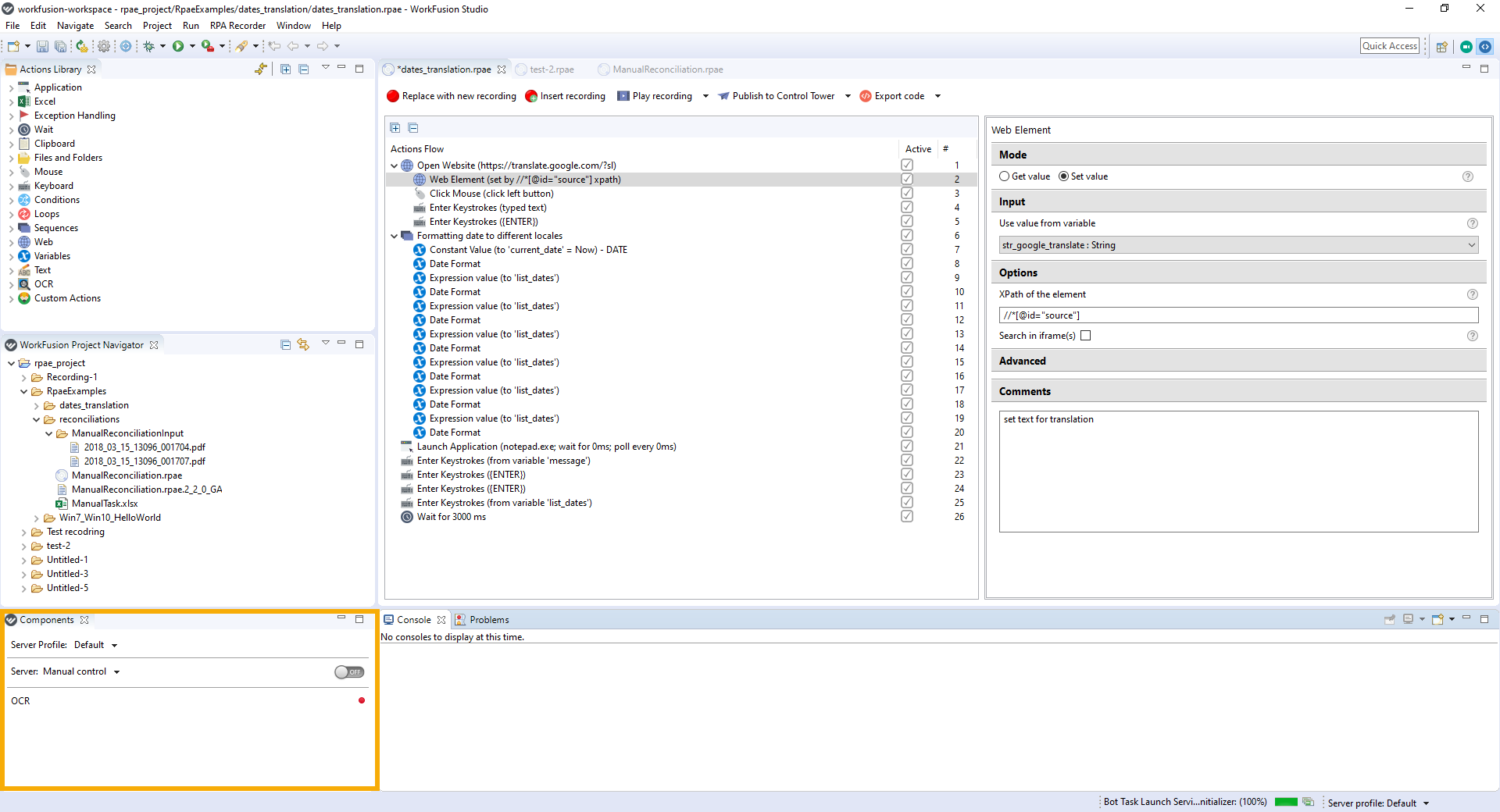Switch to the green recorder perspective icon
Viewport: 1500px width, 812px height.
coord(1466,47)
